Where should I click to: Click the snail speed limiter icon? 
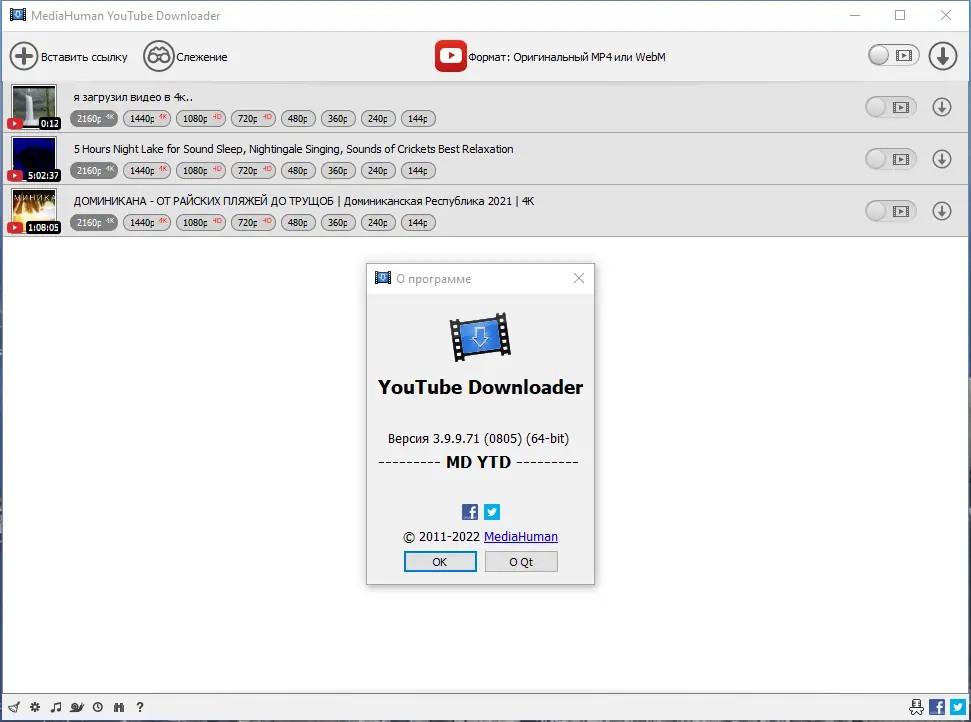click(77, 707)
